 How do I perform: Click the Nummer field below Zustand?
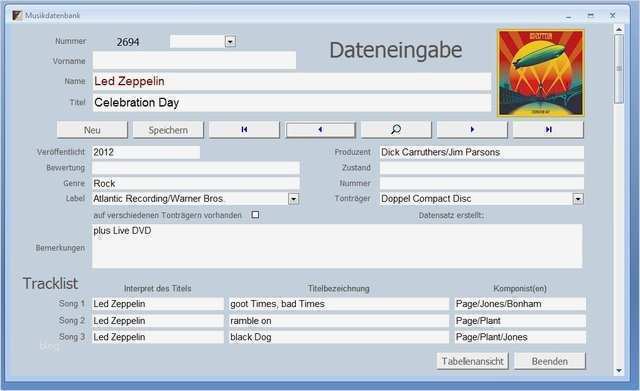[482, 183]
